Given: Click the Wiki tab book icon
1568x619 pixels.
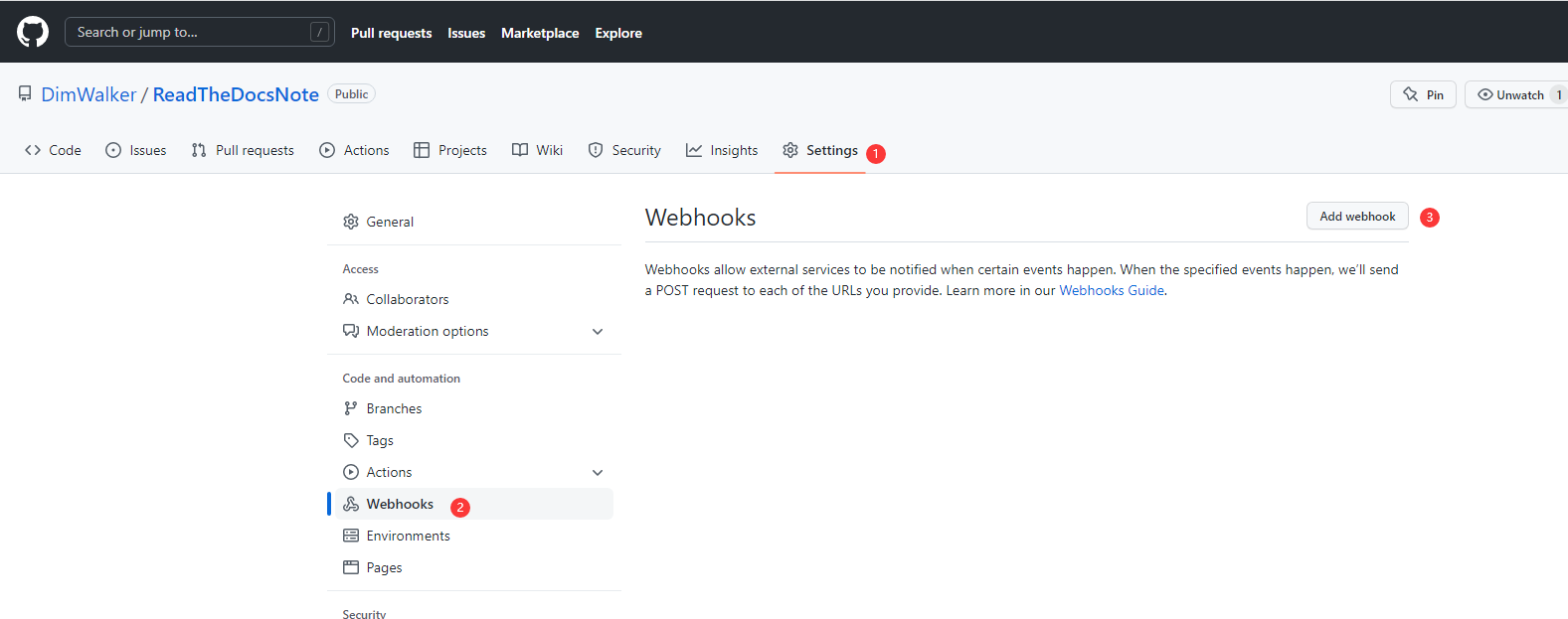Looking at the screenshot, I should tap(520, 150).
